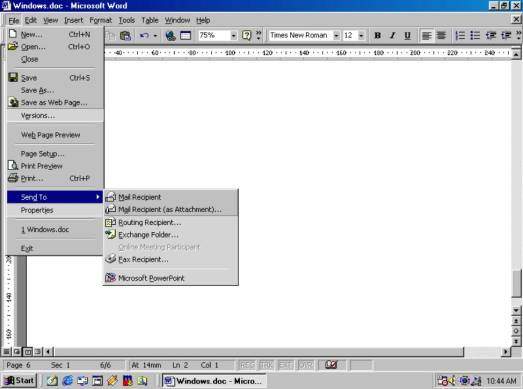This screenshot has width=523, height=389.
Task: Open the Web Toolbar globe icon
Action: pyautogui.click(x=170, y=35)
